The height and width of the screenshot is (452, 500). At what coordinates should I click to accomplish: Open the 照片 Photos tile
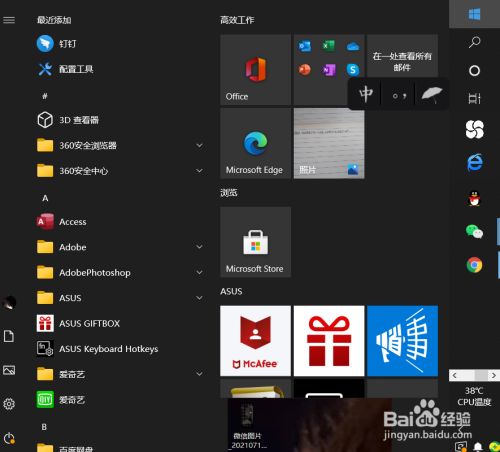pyautogui.click(x=329, y=143)
